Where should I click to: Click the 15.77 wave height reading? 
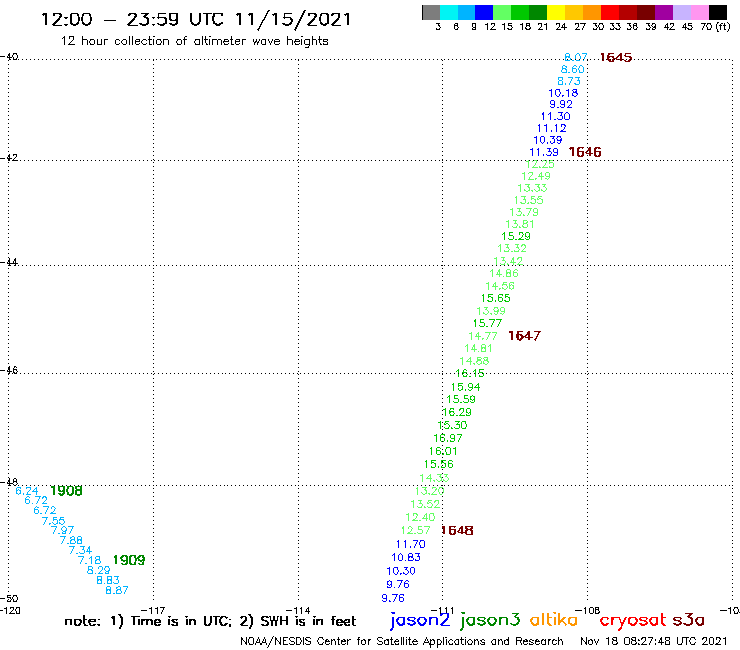[x=488, y=323]
